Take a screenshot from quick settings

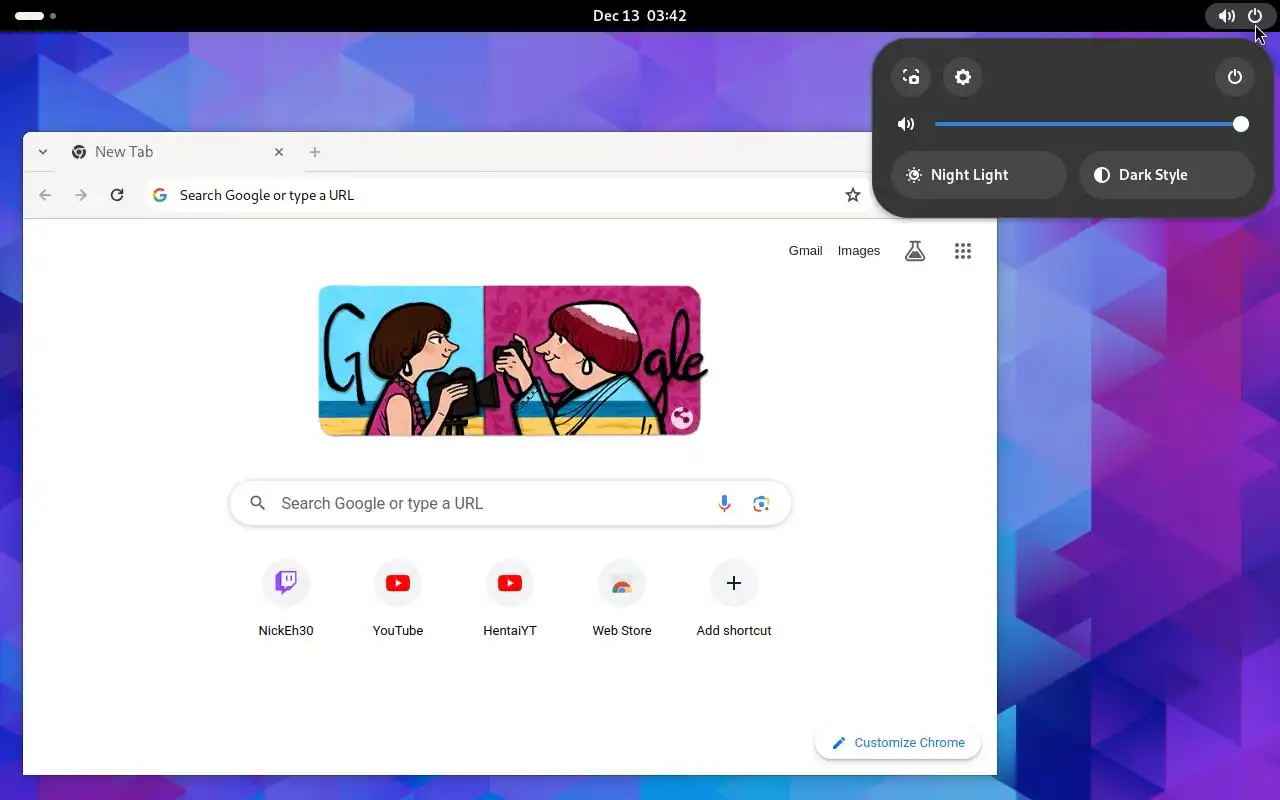(911, 77)
